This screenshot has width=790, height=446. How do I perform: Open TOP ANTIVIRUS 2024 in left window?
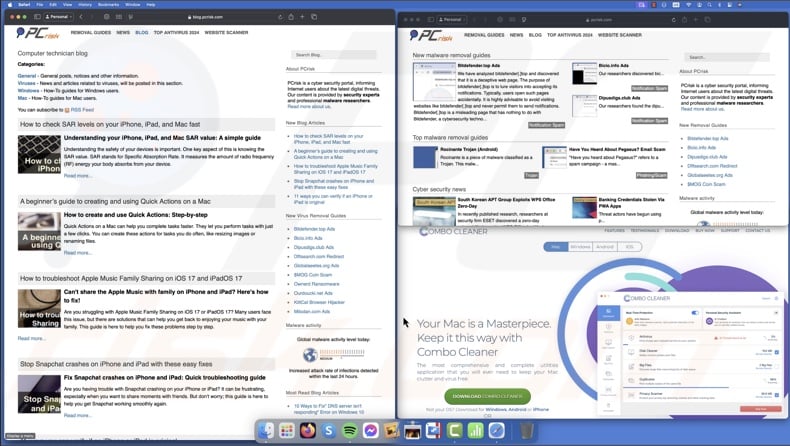pos(176,32)
